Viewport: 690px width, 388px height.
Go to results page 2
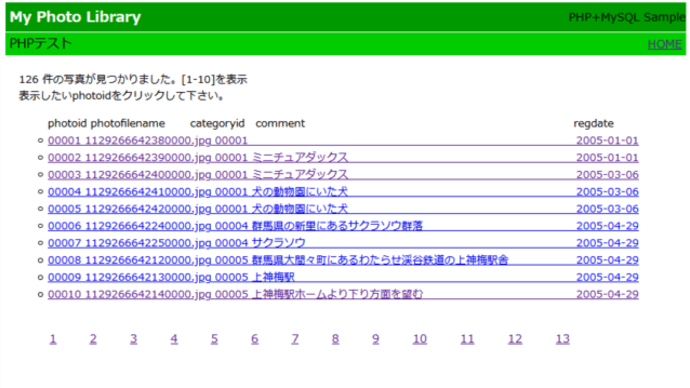coord(93,339)
